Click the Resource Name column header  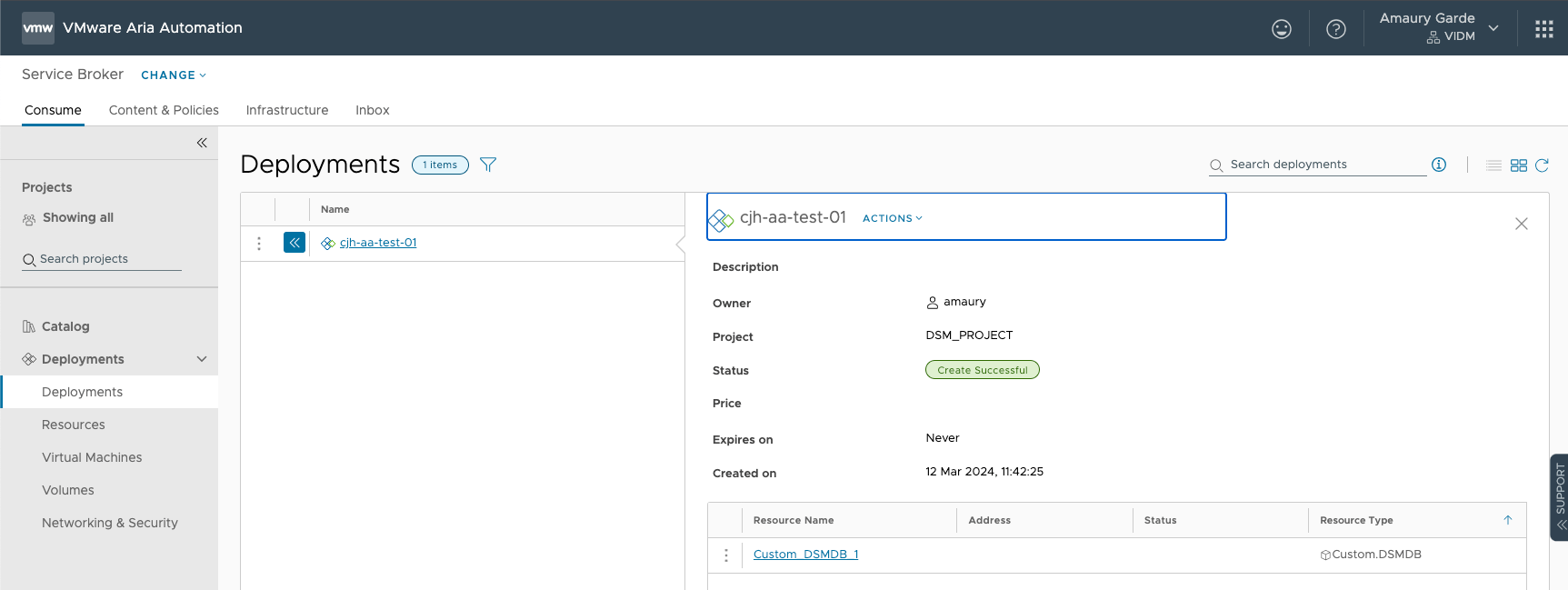(794, 520)
